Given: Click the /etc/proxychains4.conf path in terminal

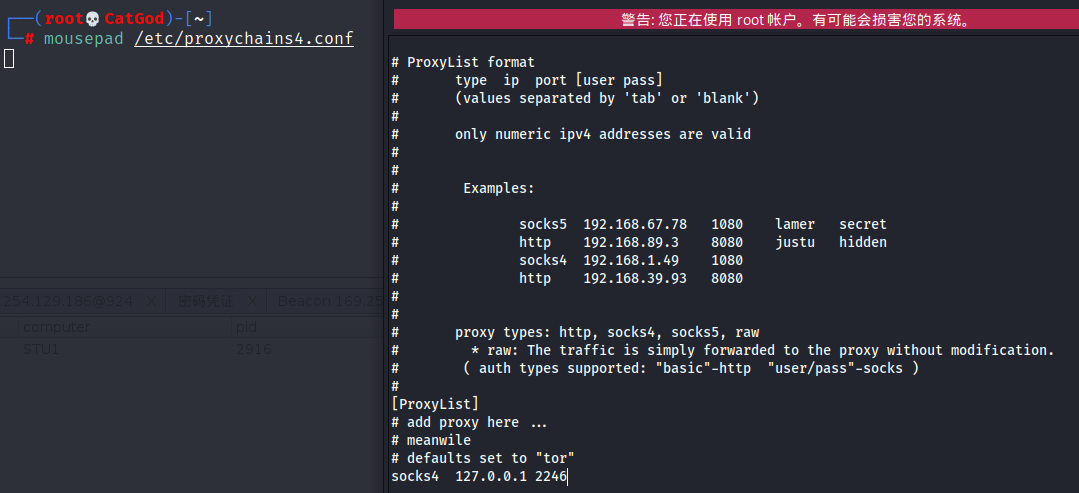Looking at the screenshot, I should click(x=243, y=39).
